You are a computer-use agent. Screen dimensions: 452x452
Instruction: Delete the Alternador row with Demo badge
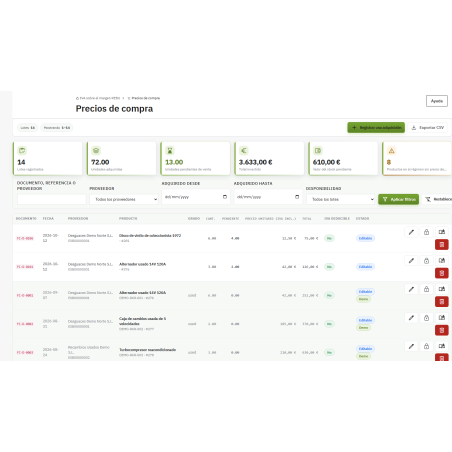pyautogui.click(x=442, y=301)
